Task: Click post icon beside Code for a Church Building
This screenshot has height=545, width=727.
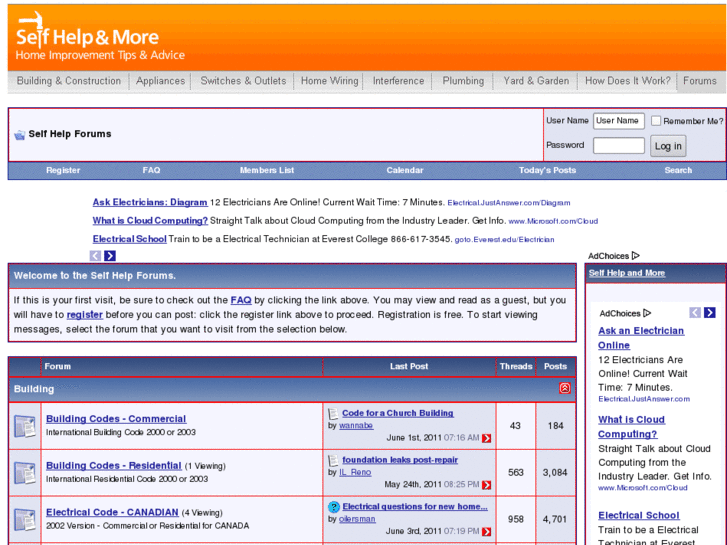Action: click(x=333, y=413)
